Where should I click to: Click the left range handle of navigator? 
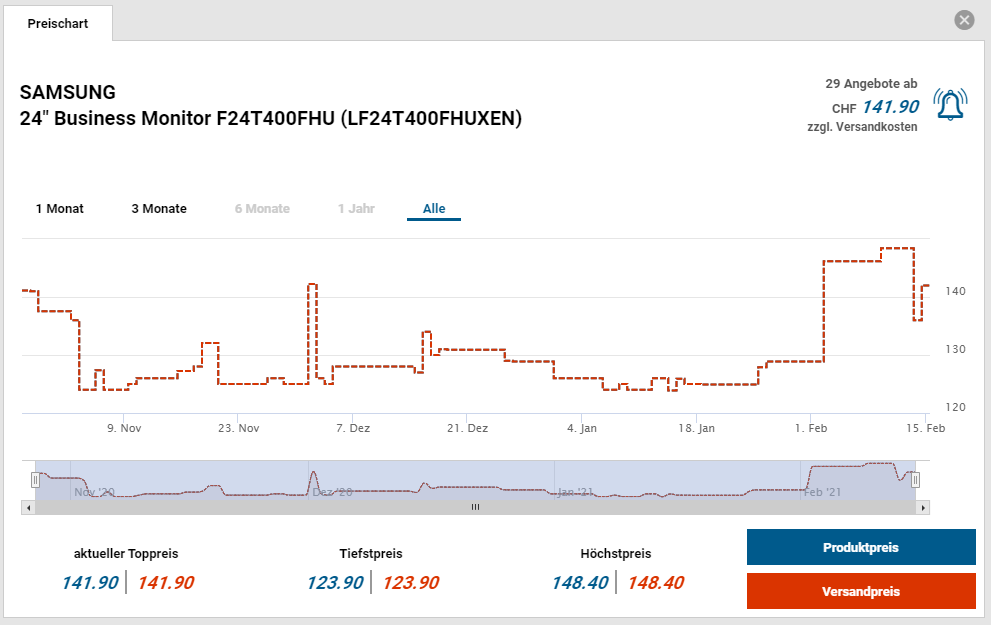(x=35, y=480)
